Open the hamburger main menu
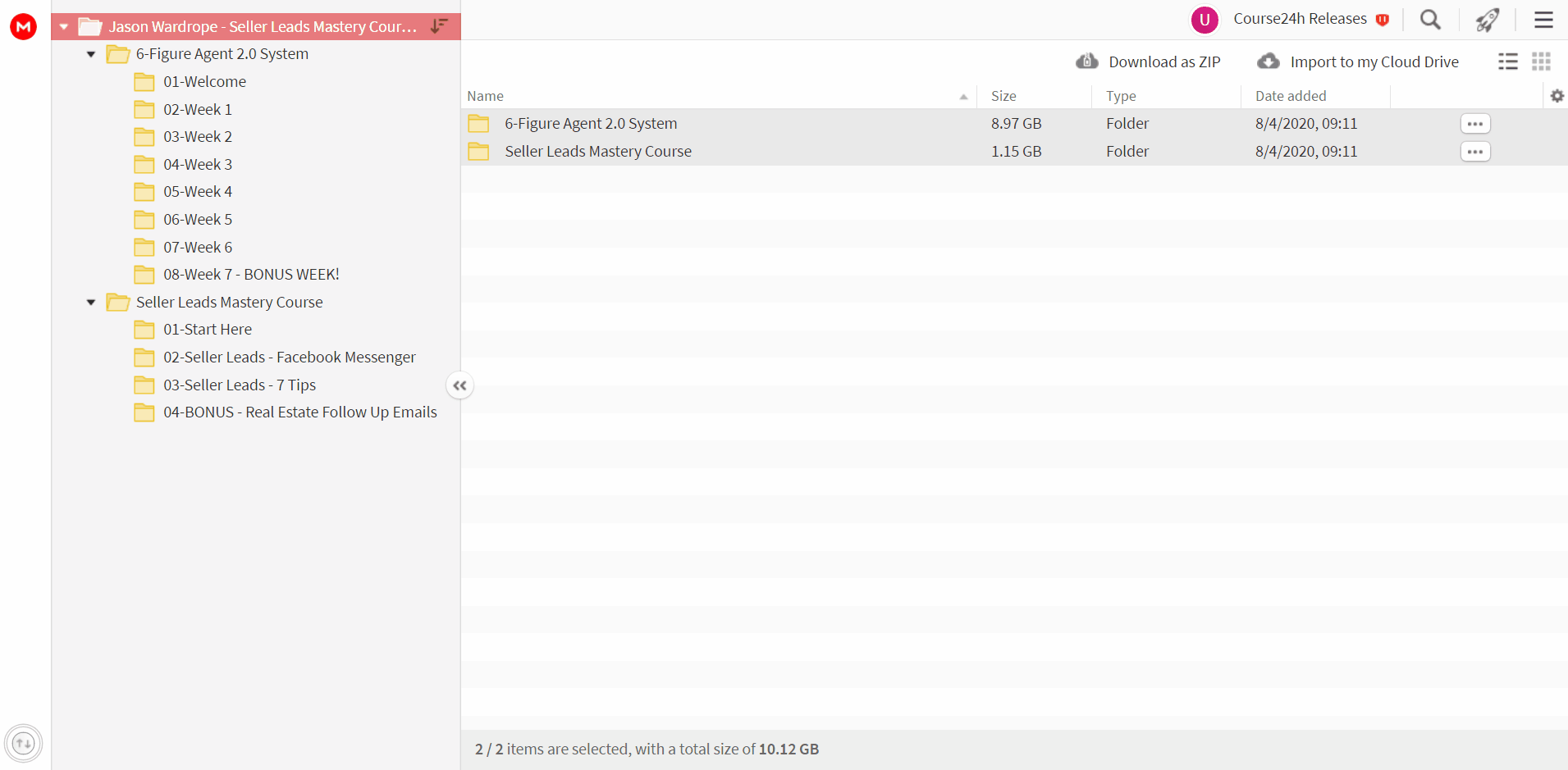The height and width of the screenshot is (770, 1568). pos(1543,20)
